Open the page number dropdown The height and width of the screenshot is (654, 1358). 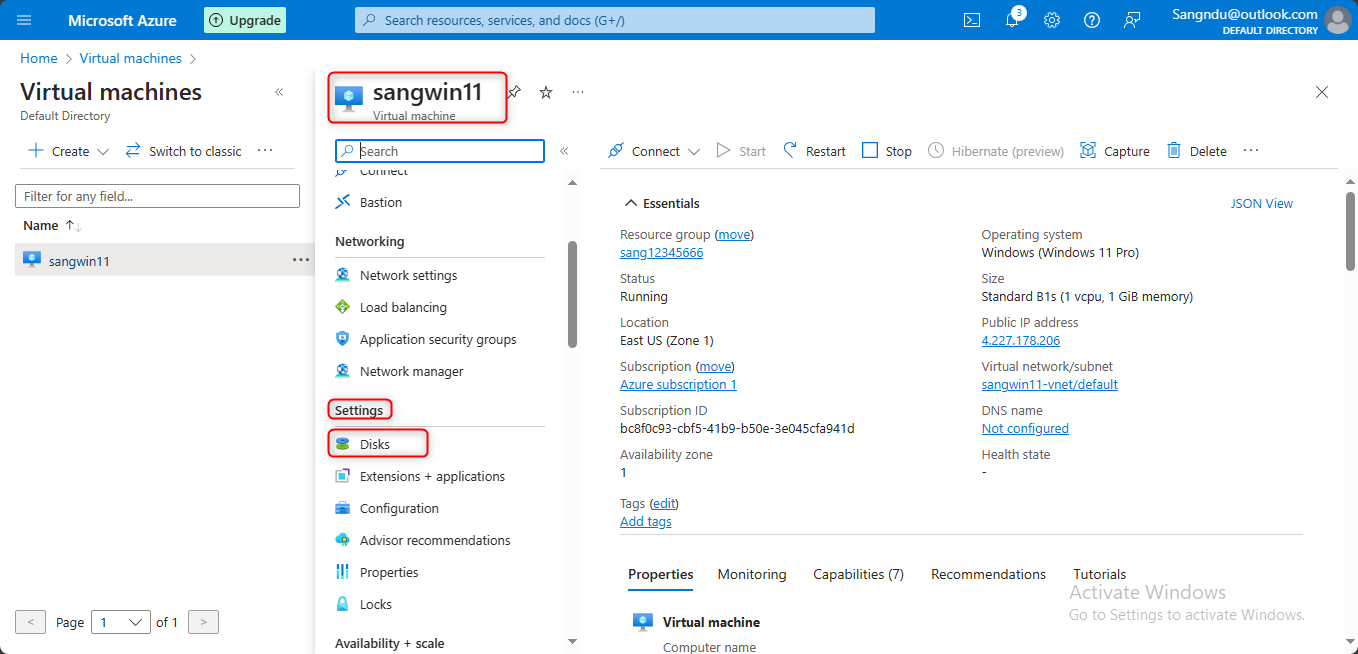pyautogui.click(x=121, y=622)
